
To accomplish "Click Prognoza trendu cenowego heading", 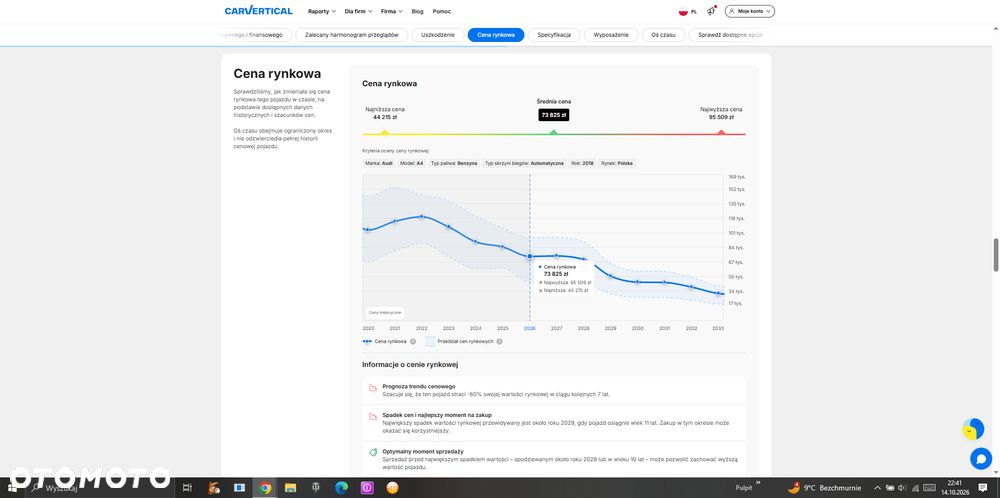I will tap(418, 386).
